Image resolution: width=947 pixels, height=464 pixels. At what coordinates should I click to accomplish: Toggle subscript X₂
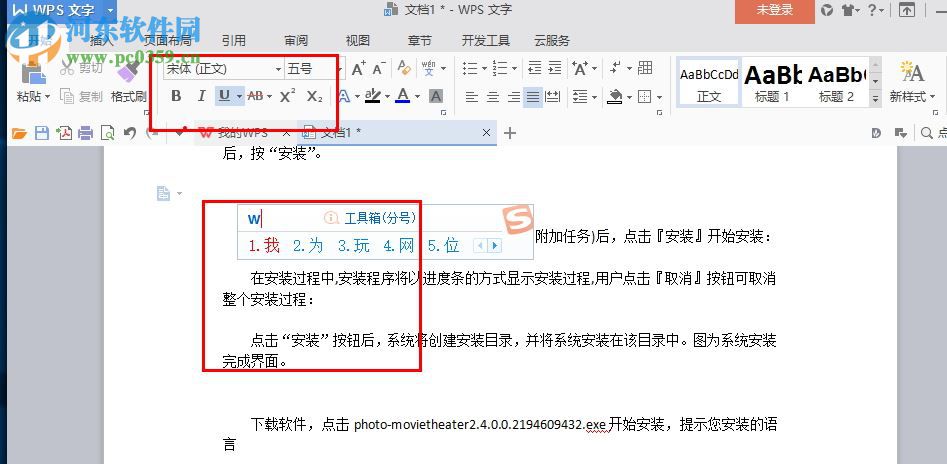point(315,96)
